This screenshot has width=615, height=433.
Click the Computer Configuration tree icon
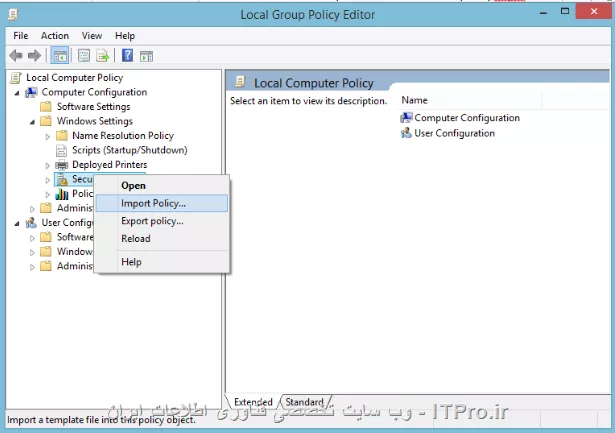click(x=31, y=93)
